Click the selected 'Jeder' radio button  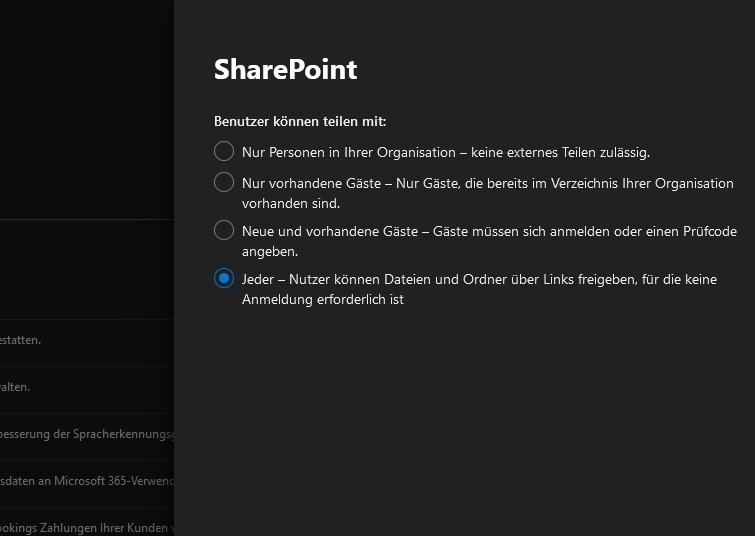tap(224, 278)
